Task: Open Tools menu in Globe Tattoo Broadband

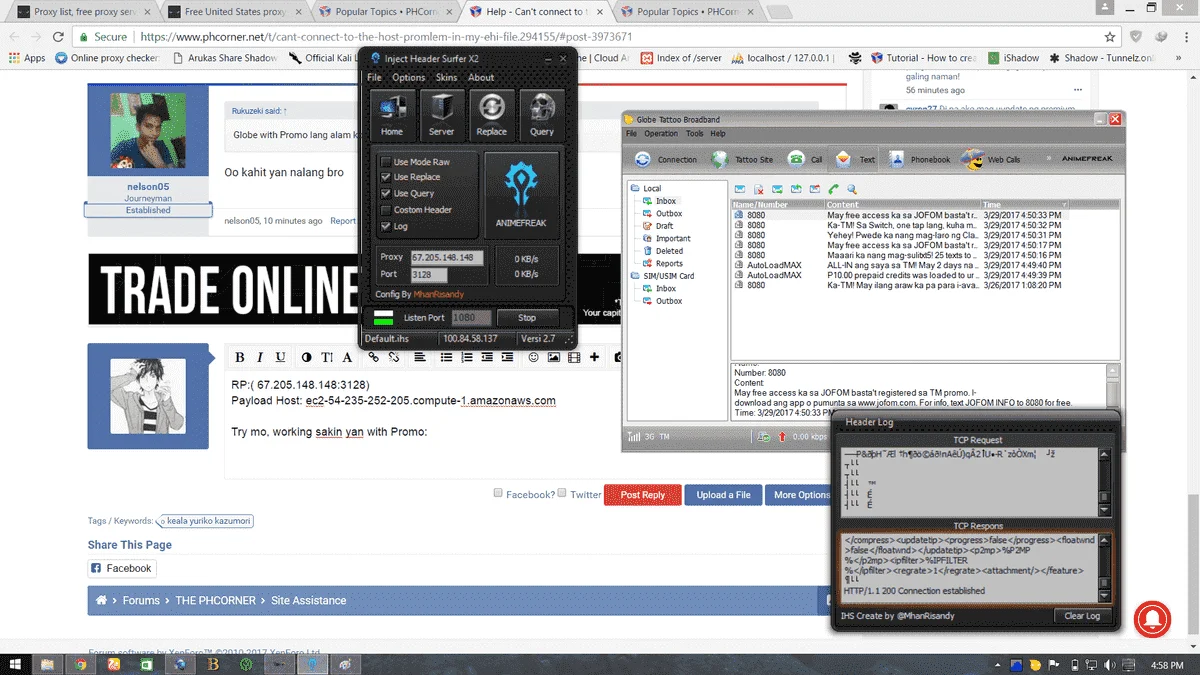Action: [695, 133]
